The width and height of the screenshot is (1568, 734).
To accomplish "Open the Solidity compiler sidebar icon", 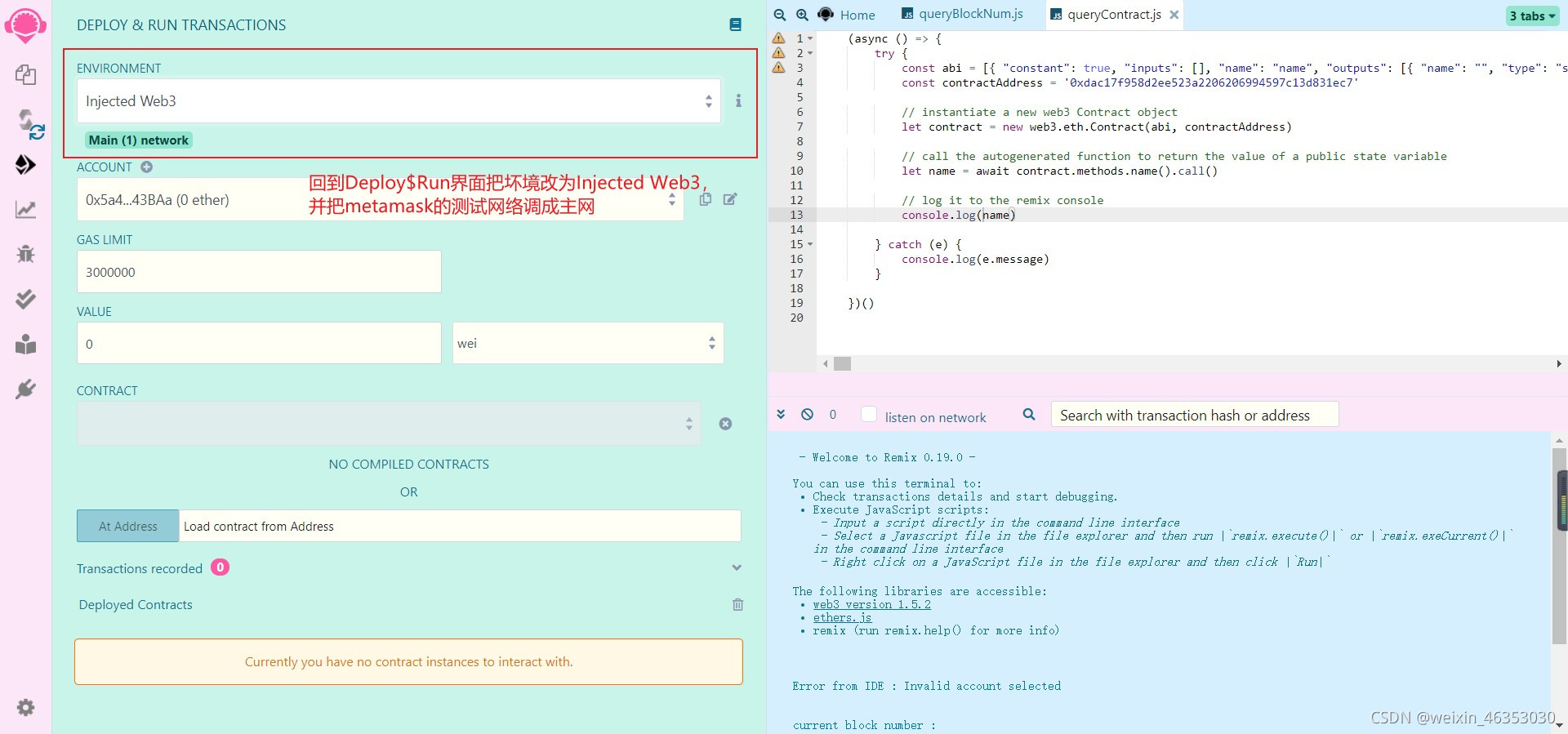I will [30, 124].
